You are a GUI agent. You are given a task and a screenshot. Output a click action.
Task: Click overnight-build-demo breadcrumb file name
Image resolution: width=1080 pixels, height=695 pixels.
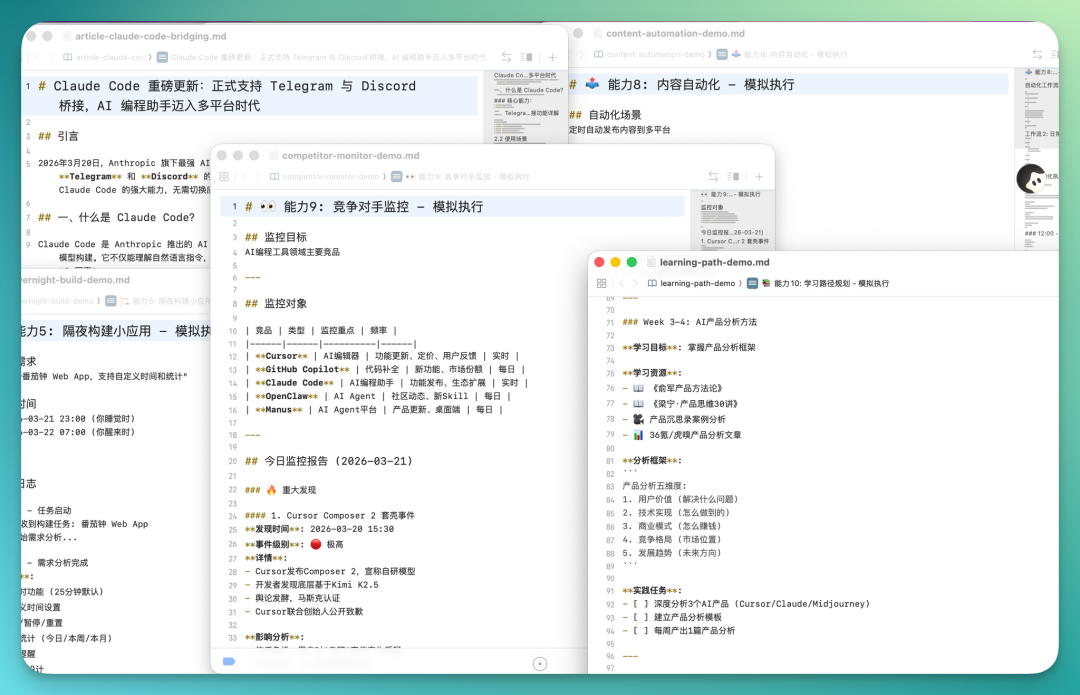click(58, 301)
